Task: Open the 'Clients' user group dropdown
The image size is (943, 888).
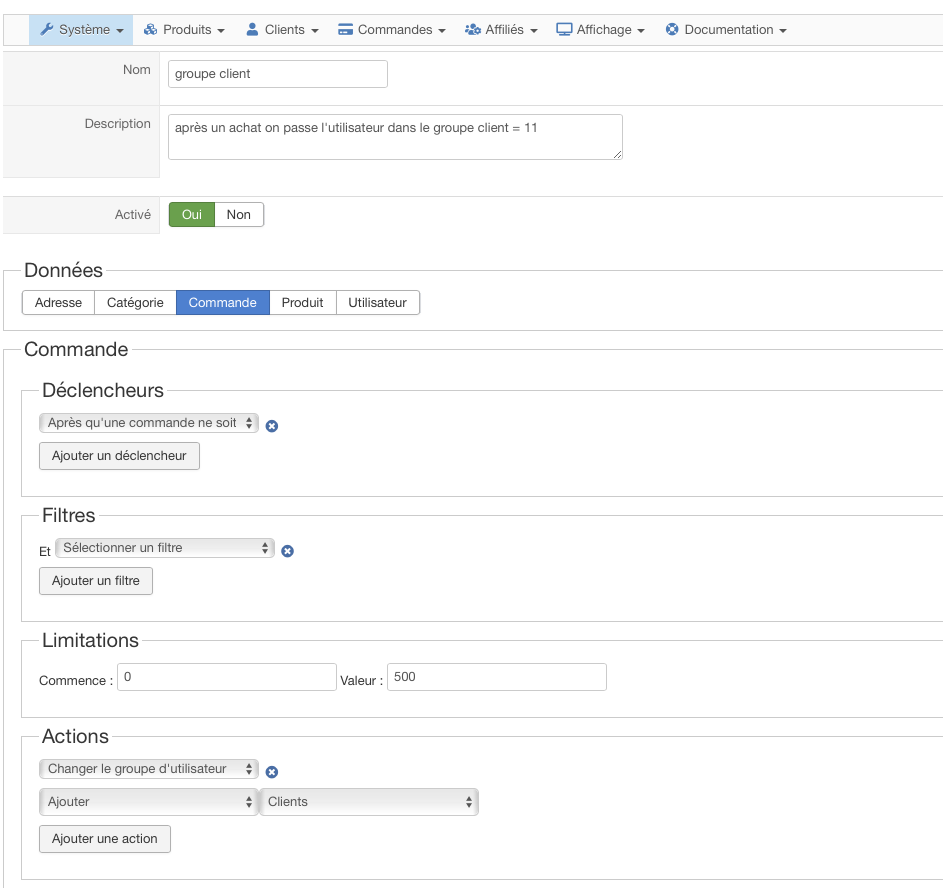Action: tap(369, 802)
